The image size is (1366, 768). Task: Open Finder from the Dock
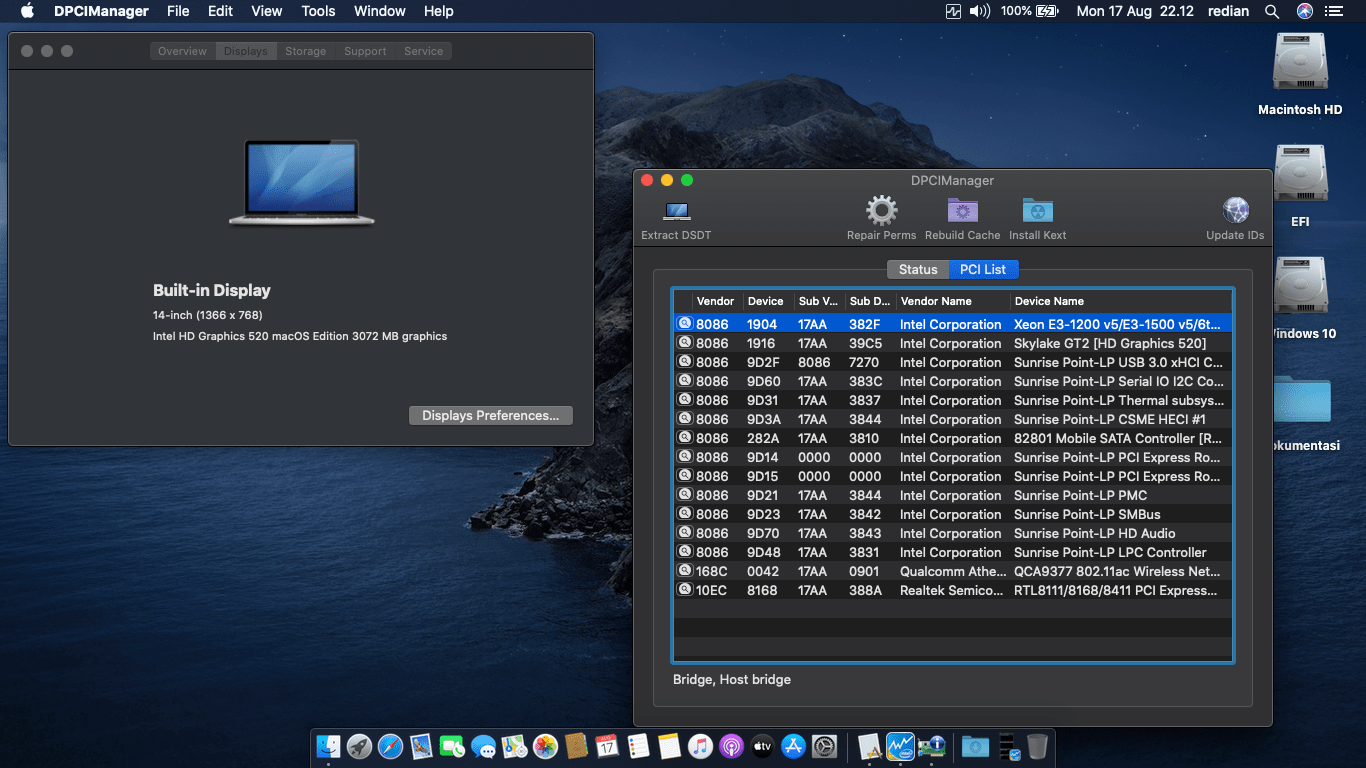tap(328, 746)
